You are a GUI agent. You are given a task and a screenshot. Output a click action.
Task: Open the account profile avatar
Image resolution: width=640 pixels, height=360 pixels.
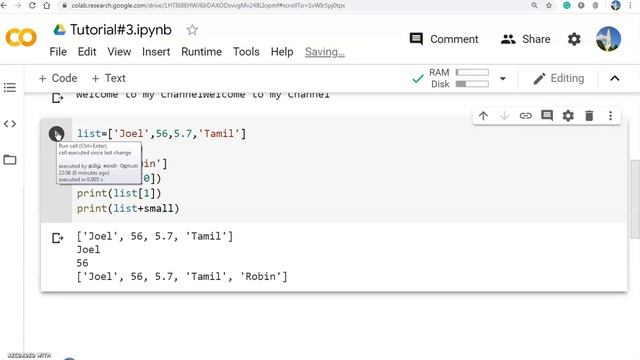tap(608, 39)
